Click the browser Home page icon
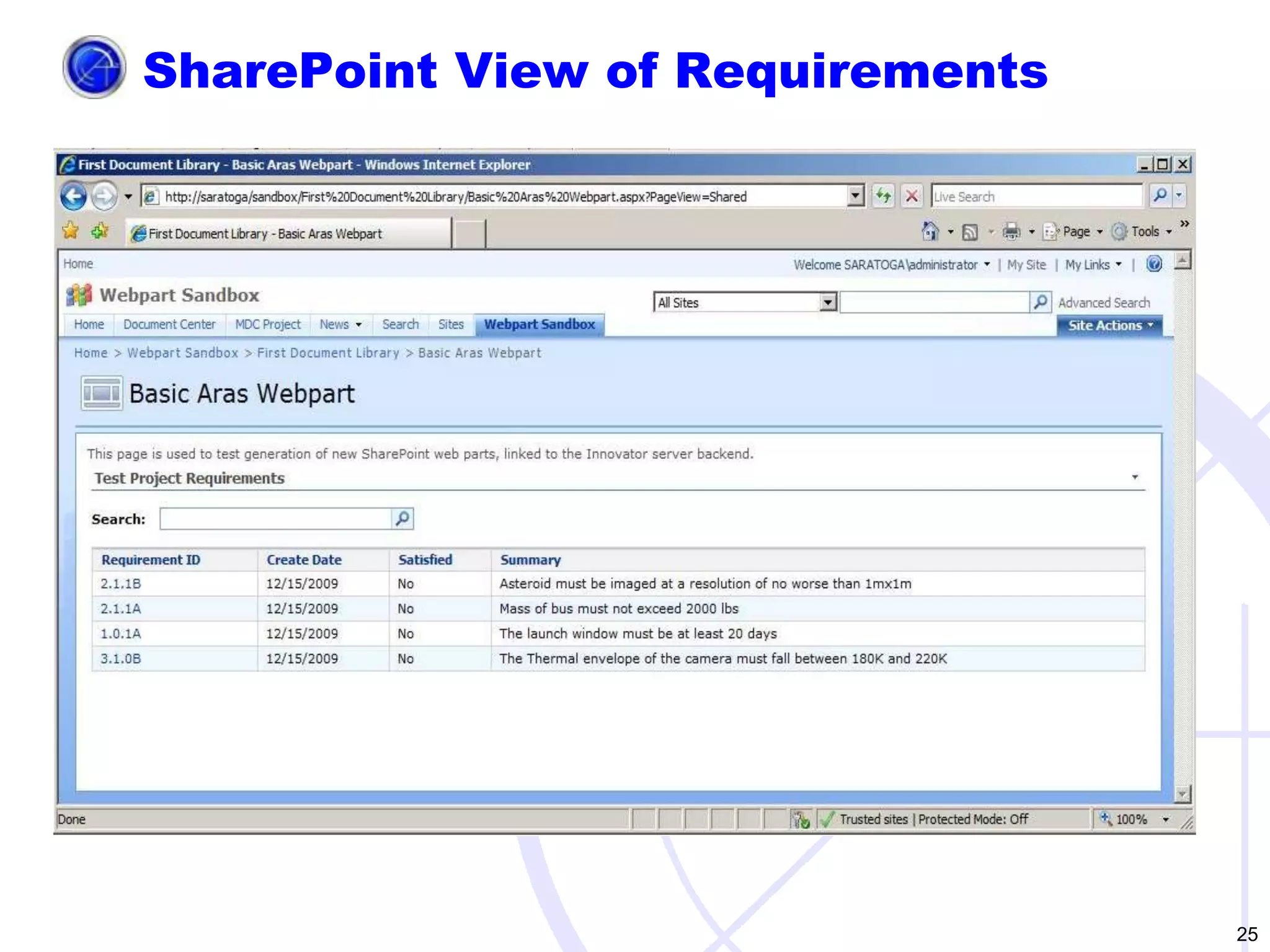Viewport: 1270px width, 952px height. click(x=930, y=231)
